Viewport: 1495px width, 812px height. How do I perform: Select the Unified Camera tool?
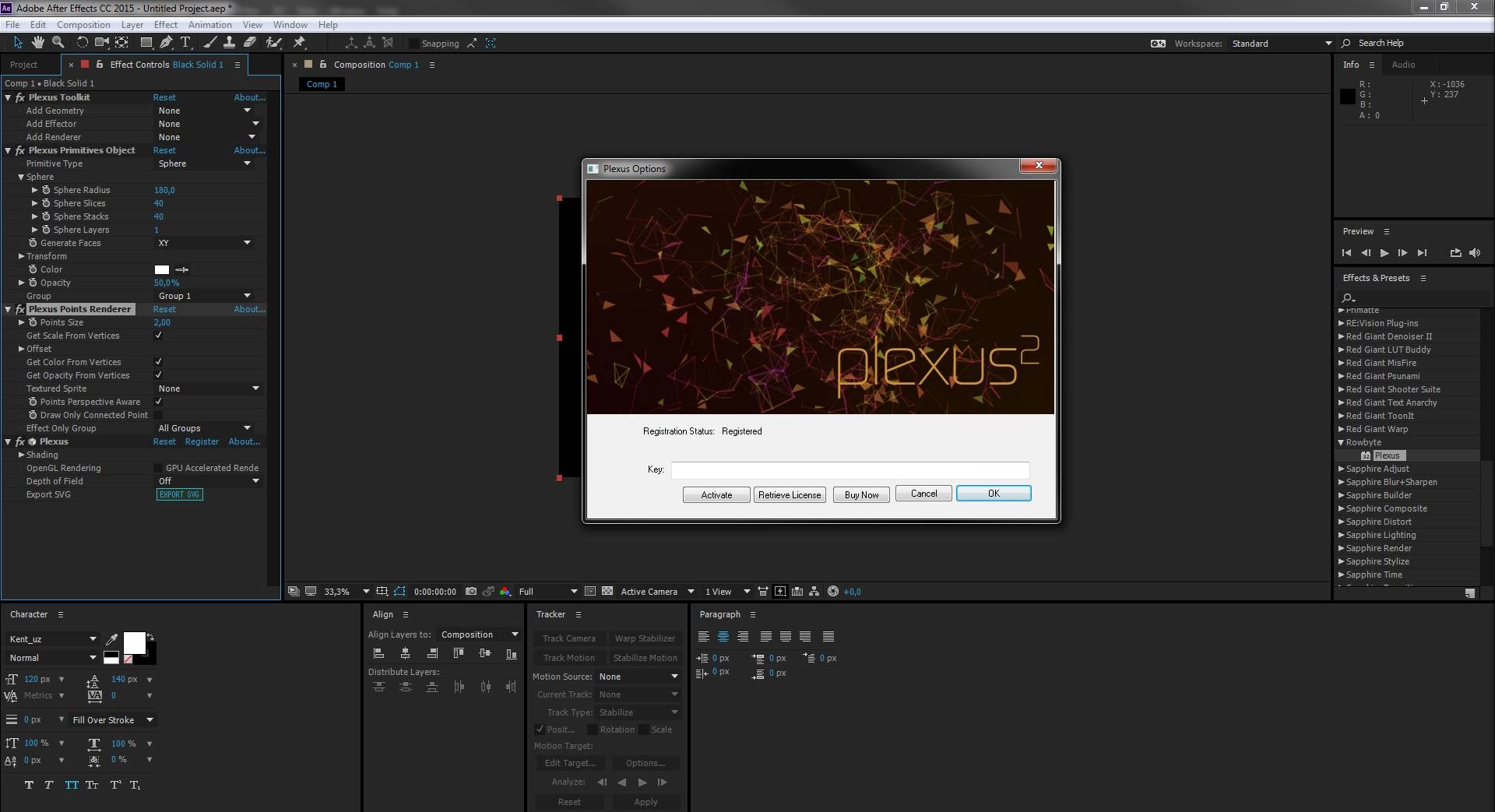[102, 42]
